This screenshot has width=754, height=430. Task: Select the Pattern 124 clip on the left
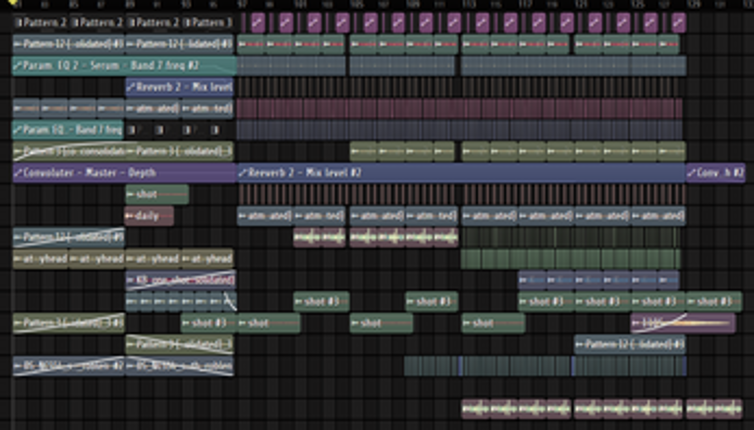pyautogui.click(x=68, y=237)
